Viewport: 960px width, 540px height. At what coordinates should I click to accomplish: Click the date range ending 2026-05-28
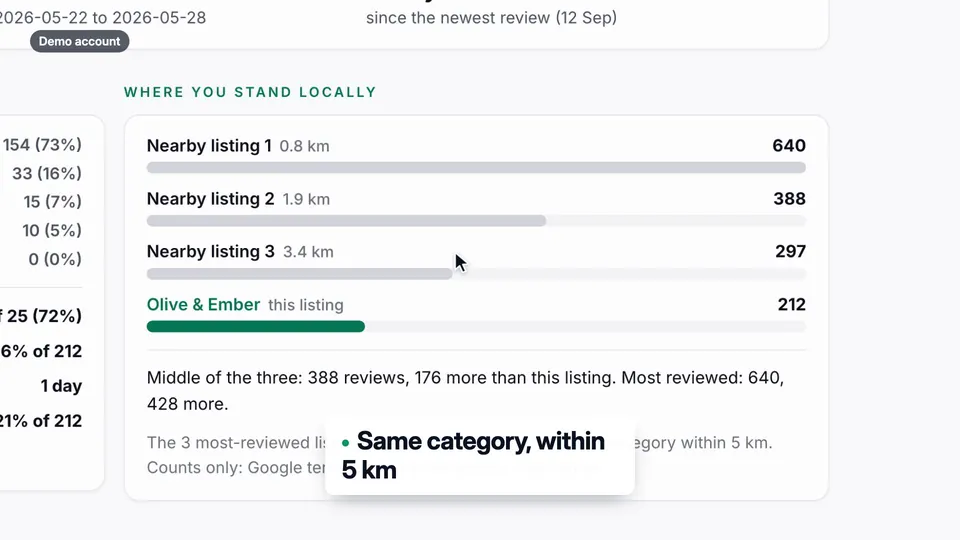[103, 18]
